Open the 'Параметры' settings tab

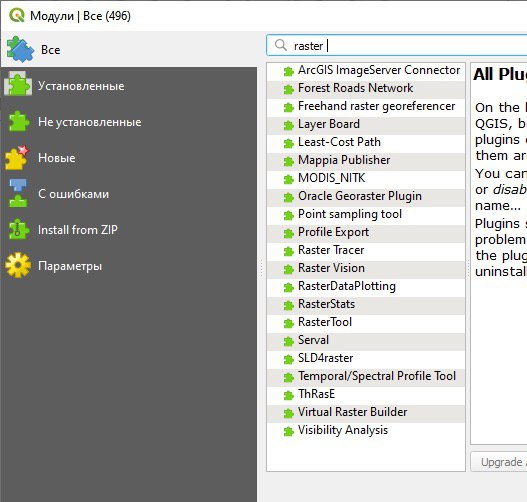coord(129,265)
